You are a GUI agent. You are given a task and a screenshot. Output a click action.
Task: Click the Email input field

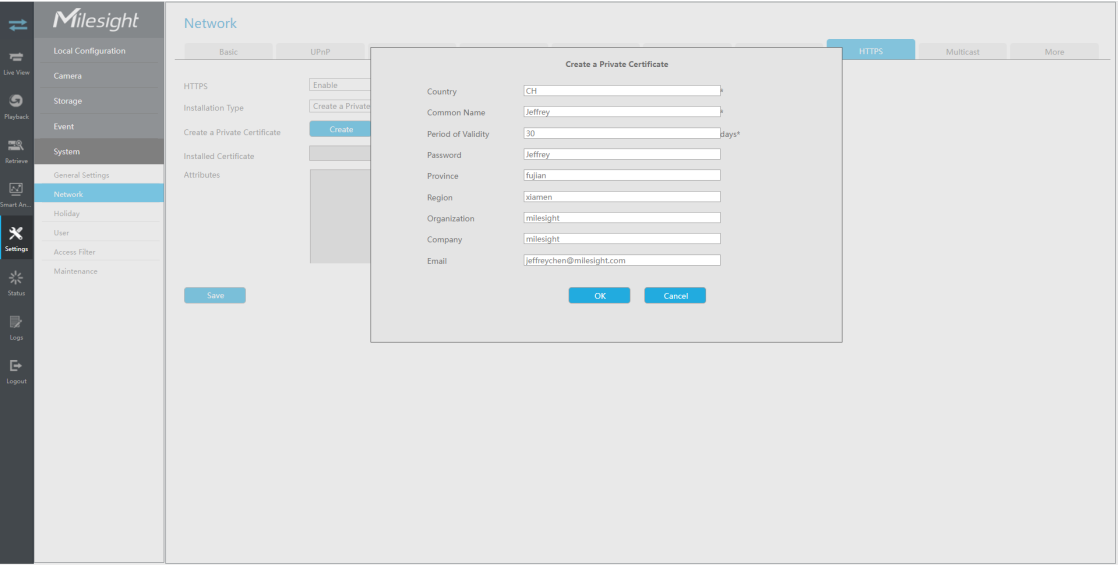click(x=622, y=260)
